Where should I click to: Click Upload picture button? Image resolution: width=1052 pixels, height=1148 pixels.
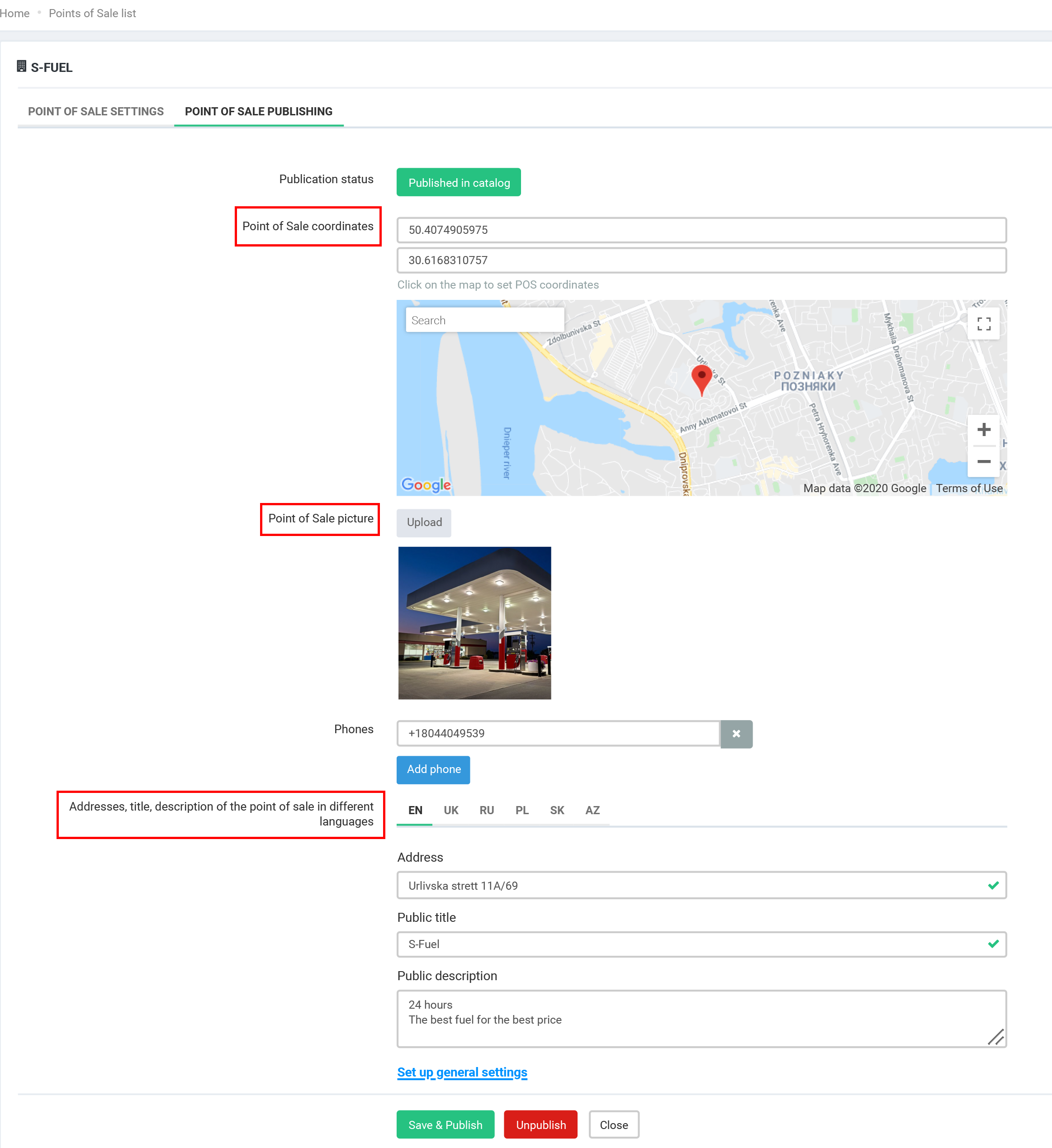click(424, 522)
